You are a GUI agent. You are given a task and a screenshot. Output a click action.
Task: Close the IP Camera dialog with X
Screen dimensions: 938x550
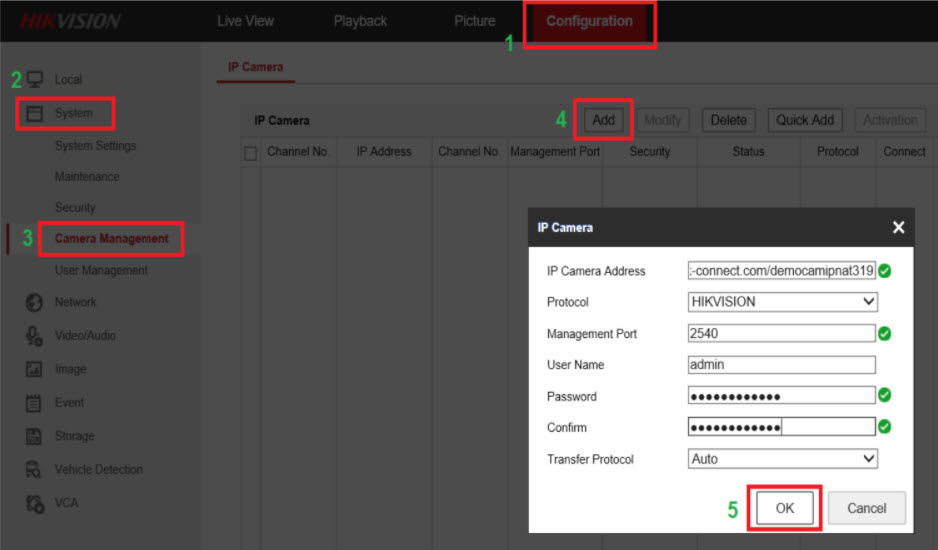pyautogui.click(x=898, y=228)
